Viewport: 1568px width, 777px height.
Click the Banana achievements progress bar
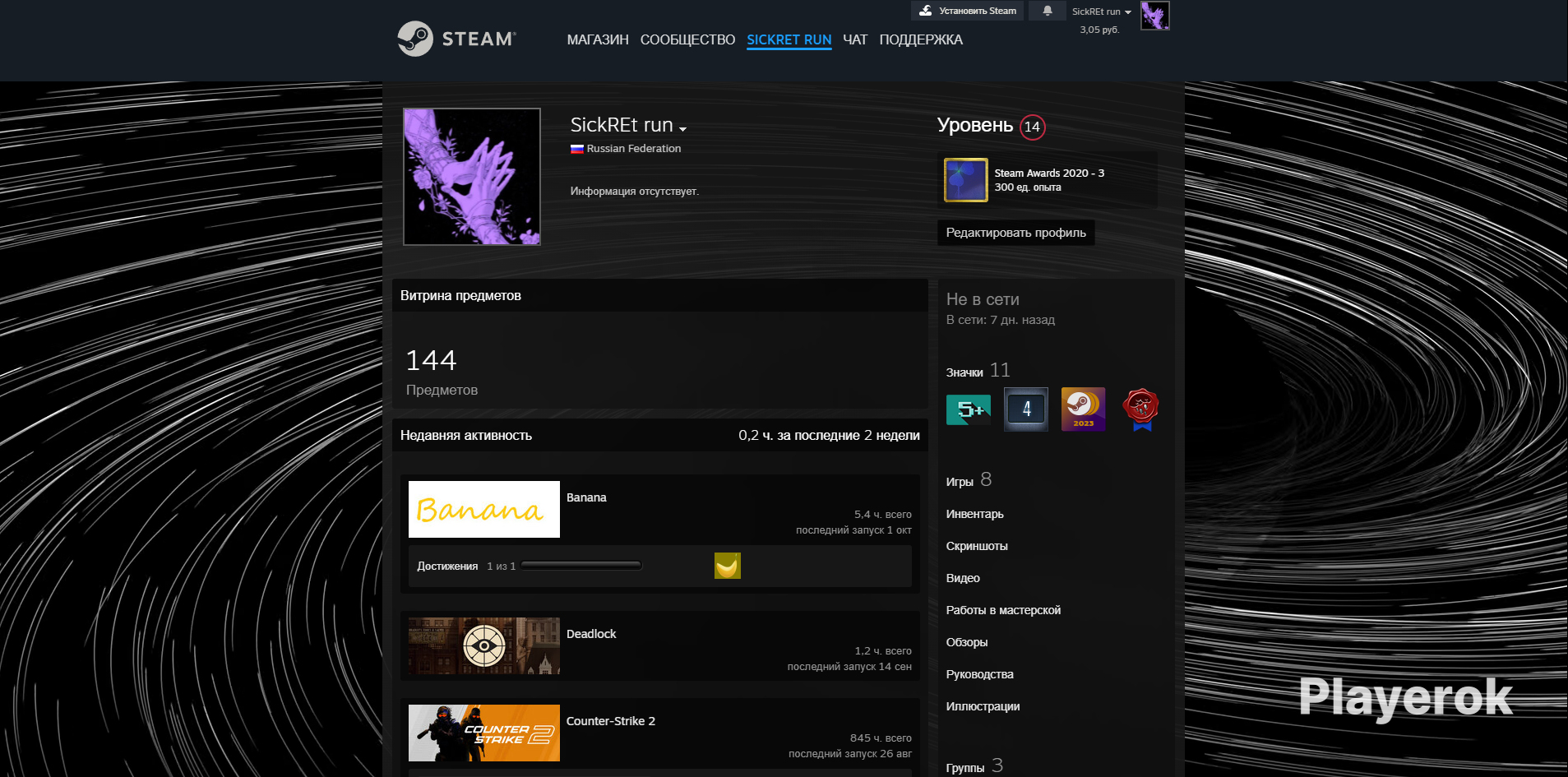coord(581,566)
